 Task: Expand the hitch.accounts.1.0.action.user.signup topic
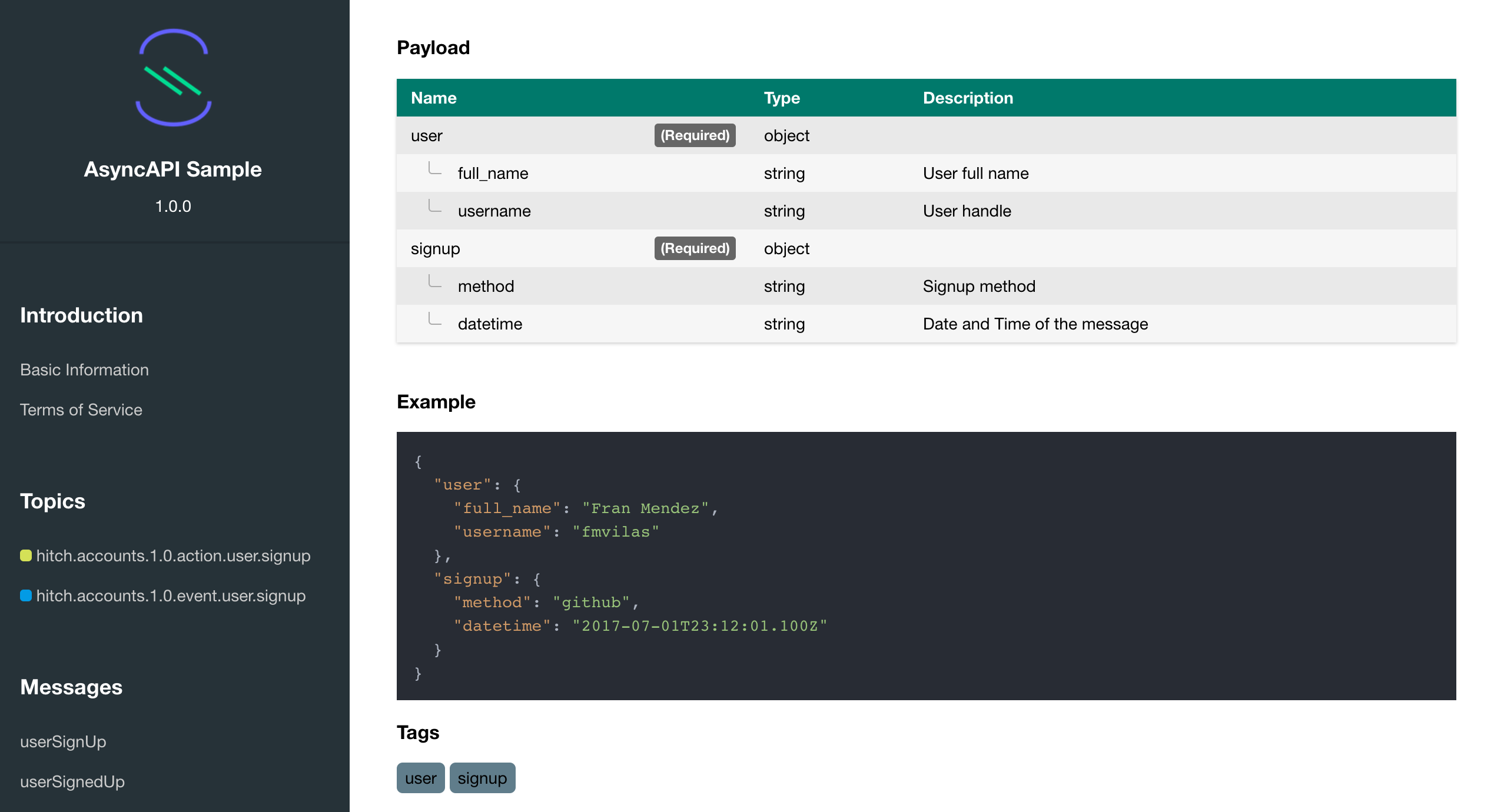click(x=174, y=554)
